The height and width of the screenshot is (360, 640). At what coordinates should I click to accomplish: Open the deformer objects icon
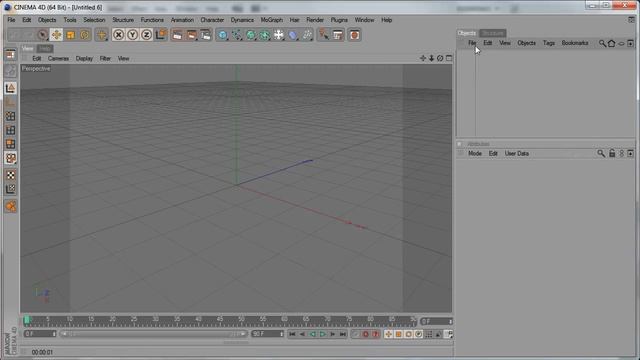(293, 35)
